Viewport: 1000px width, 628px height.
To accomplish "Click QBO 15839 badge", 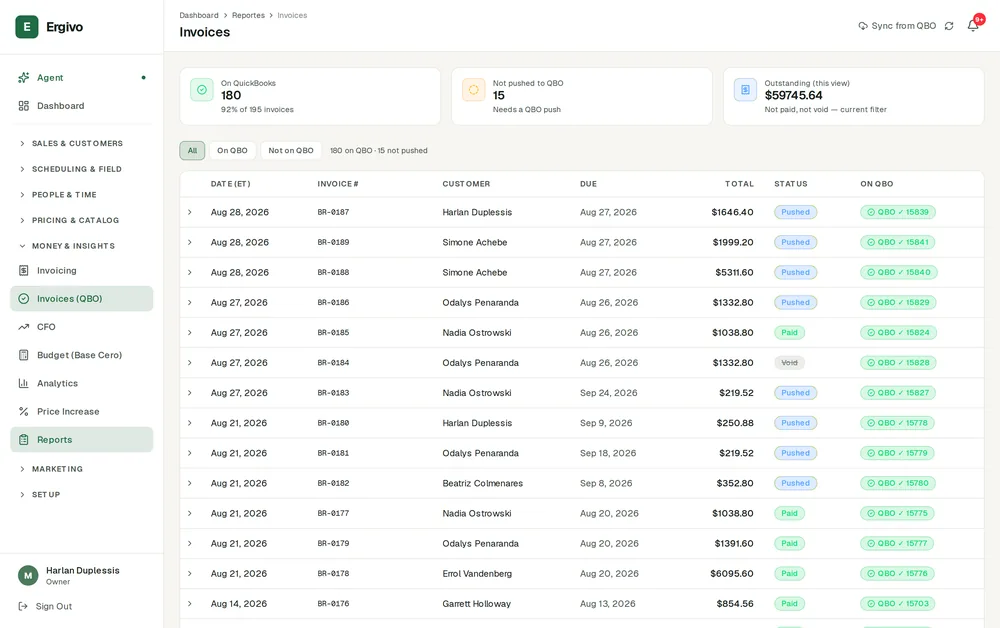I will point(897,212).
